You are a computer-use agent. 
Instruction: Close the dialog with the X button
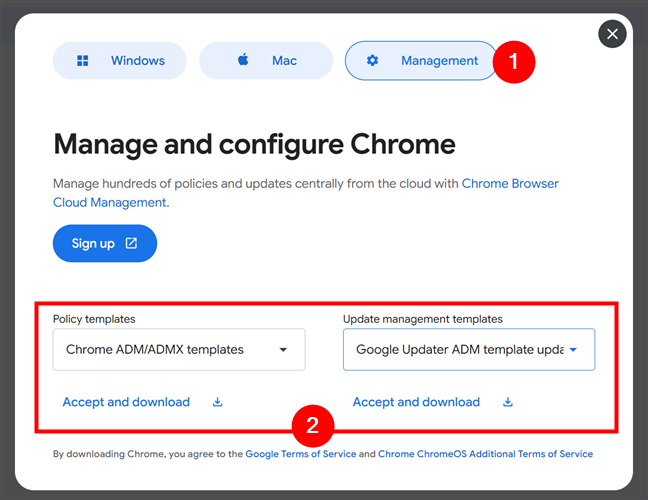612,34
